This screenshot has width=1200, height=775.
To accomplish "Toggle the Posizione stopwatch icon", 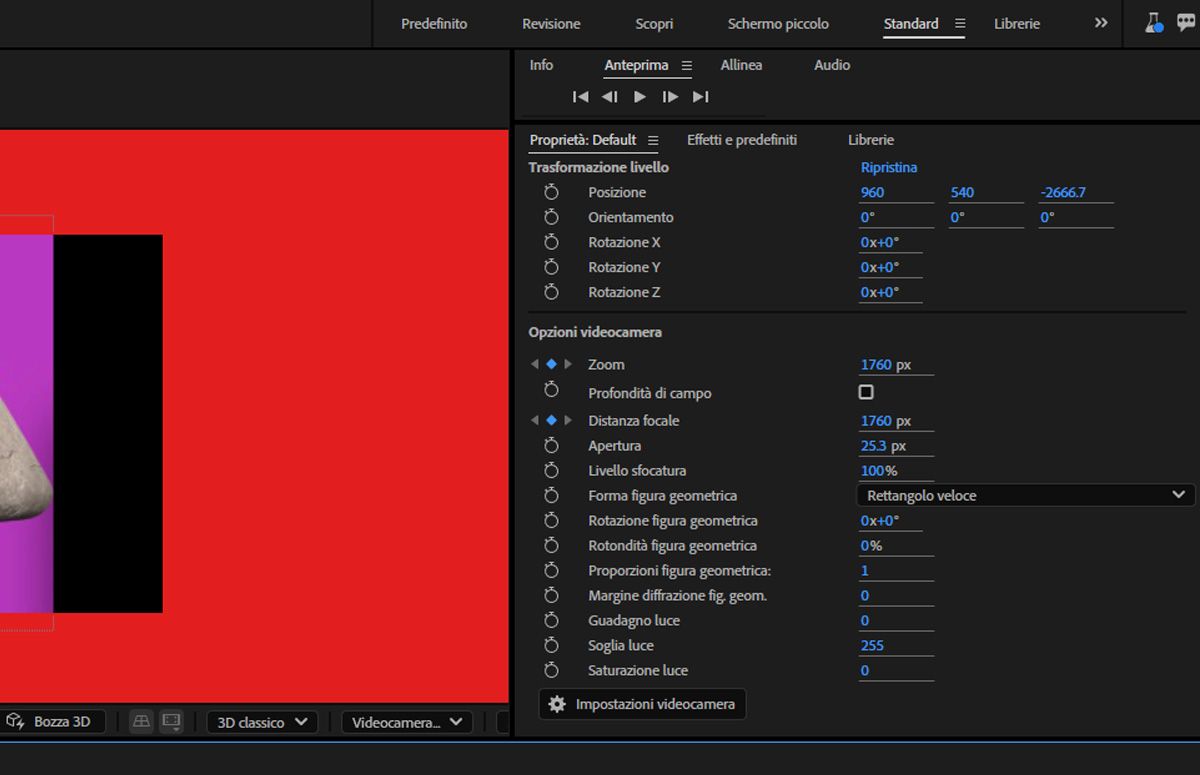I will 551,192.
